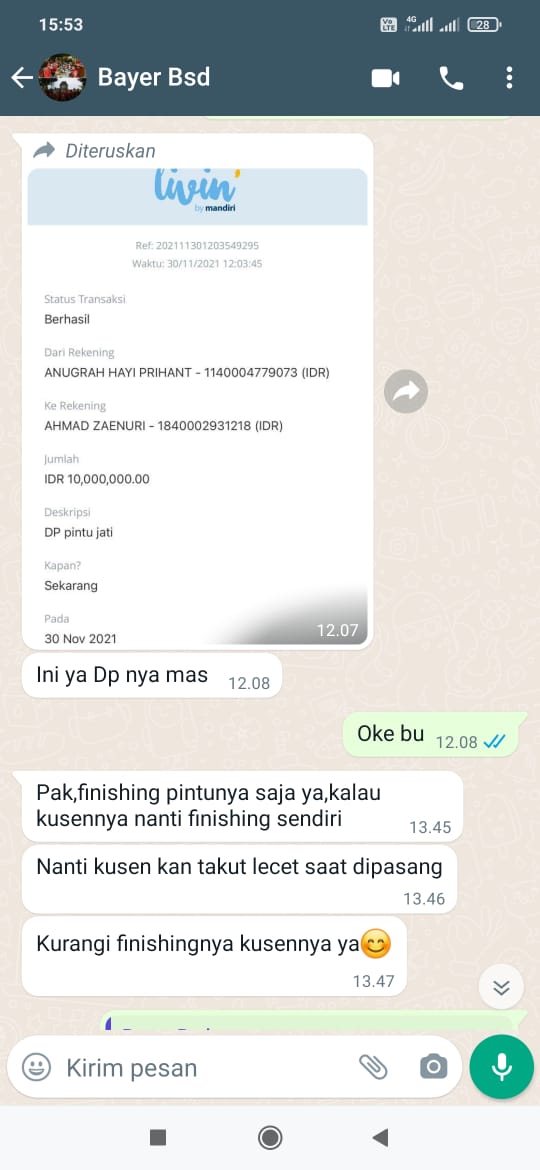Select the 'Ini ya Dp nya mas' message

tap(152, 675)
